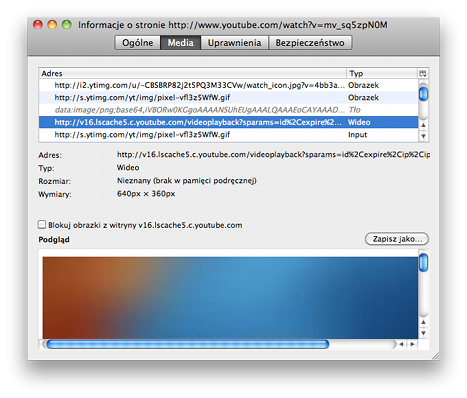
Task: Click the preview scroll right arrow
Action: click(412, 344)
